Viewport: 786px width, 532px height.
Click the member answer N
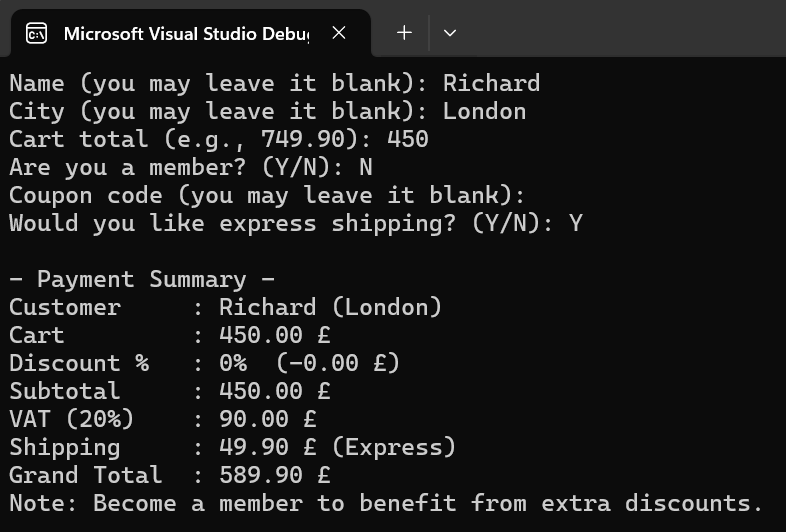[365, 167]
